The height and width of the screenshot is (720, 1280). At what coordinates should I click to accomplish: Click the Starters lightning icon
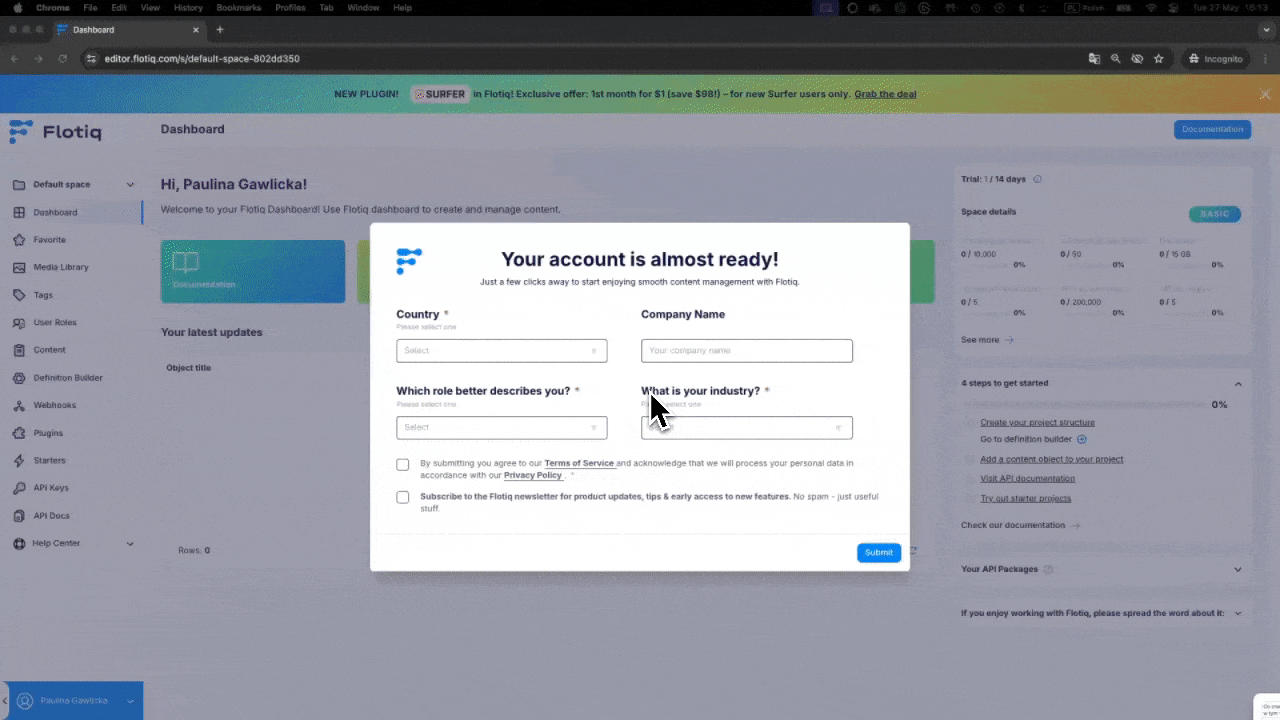pyautogui.click(x=19, y=460)
